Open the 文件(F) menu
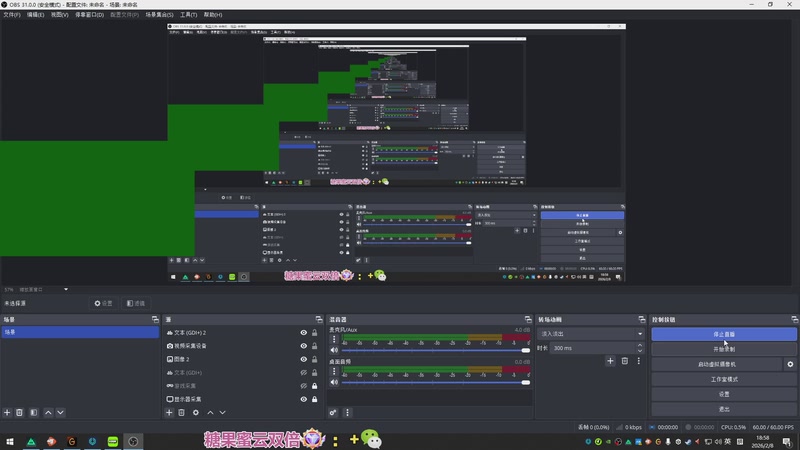The height and width of the screenshot is (450, 800). tap(12, 15)
